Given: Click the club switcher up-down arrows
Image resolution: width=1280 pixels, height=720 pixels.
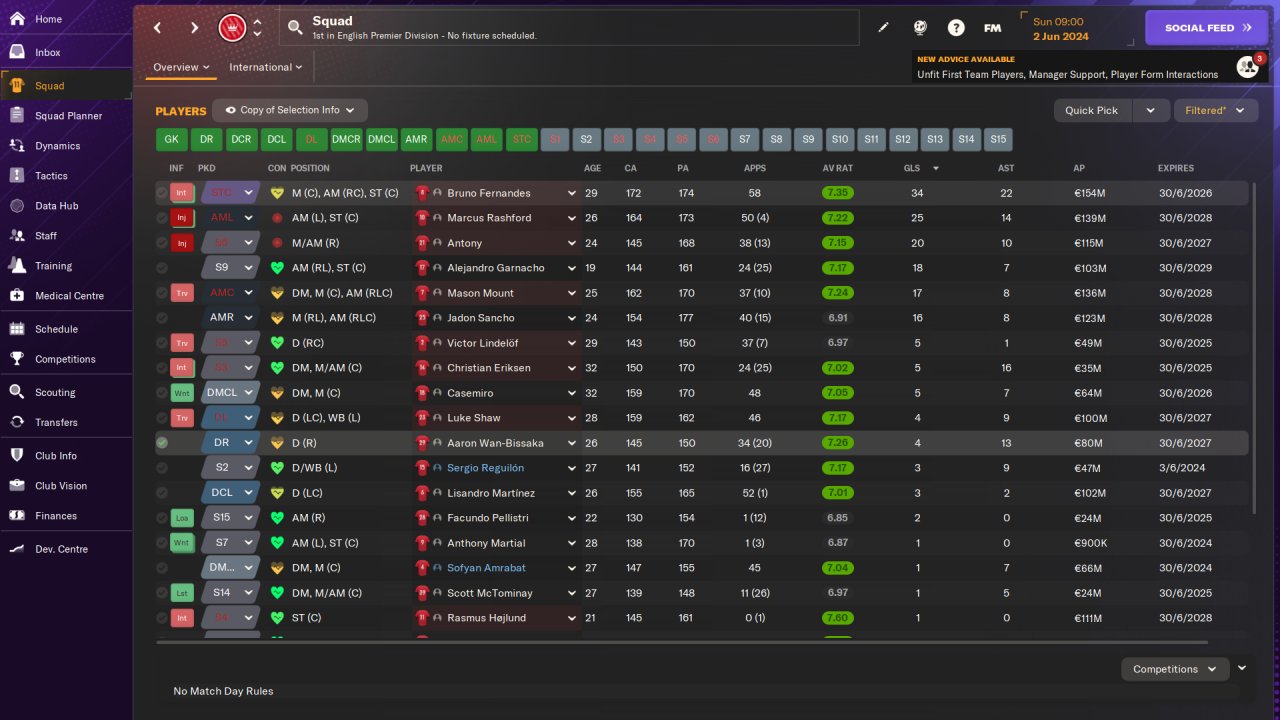Looking at the screenshot, I should pos(257,28).
